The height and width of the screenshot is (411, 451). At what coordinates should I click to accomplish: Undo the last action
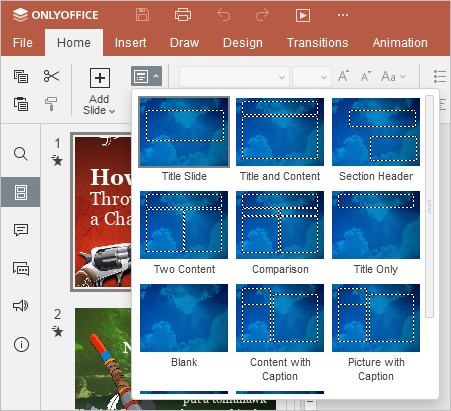pyautogui.click(x=223, y=15)
